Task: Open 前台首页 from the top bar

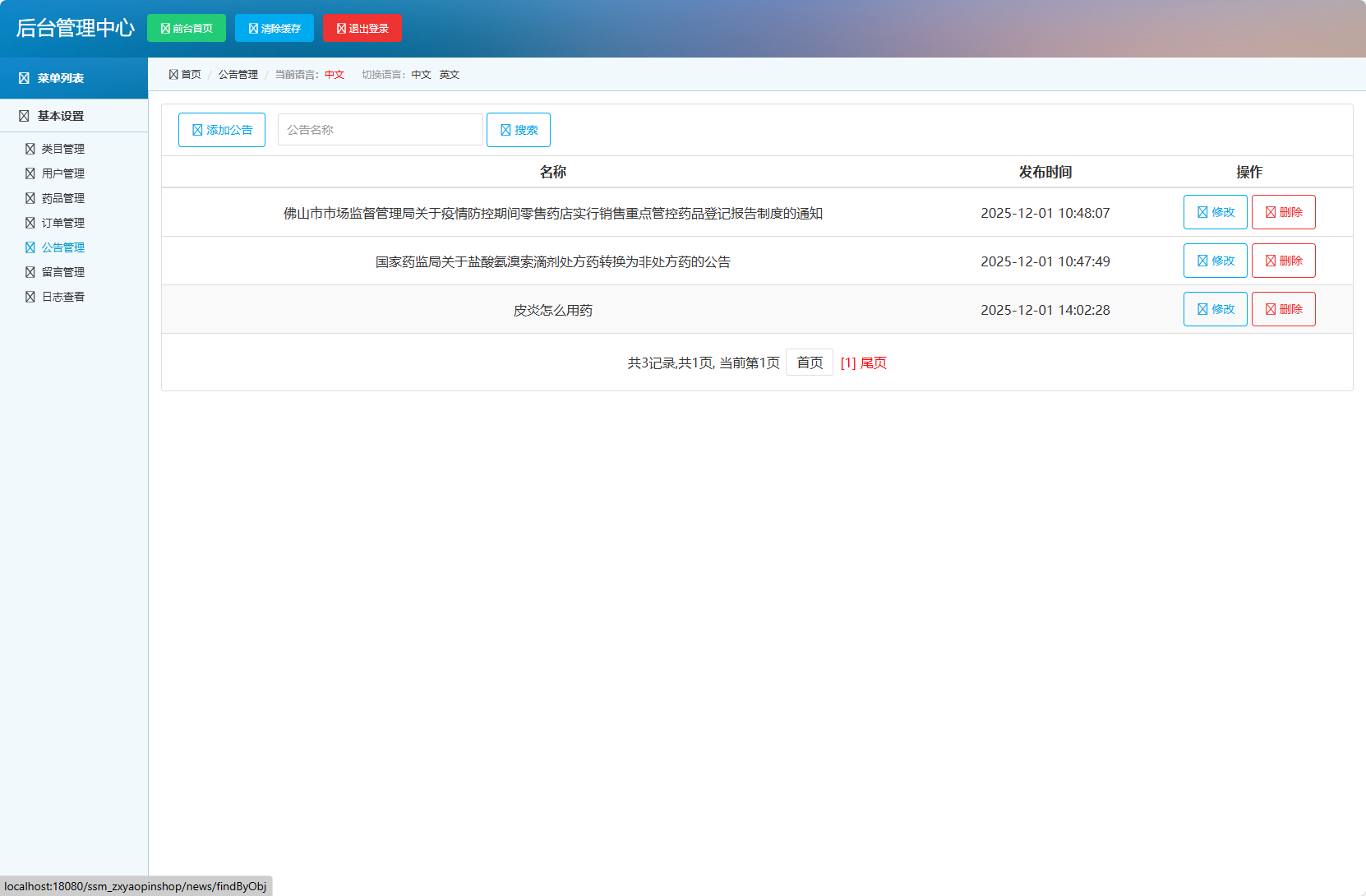Action: tap(186, 27)
